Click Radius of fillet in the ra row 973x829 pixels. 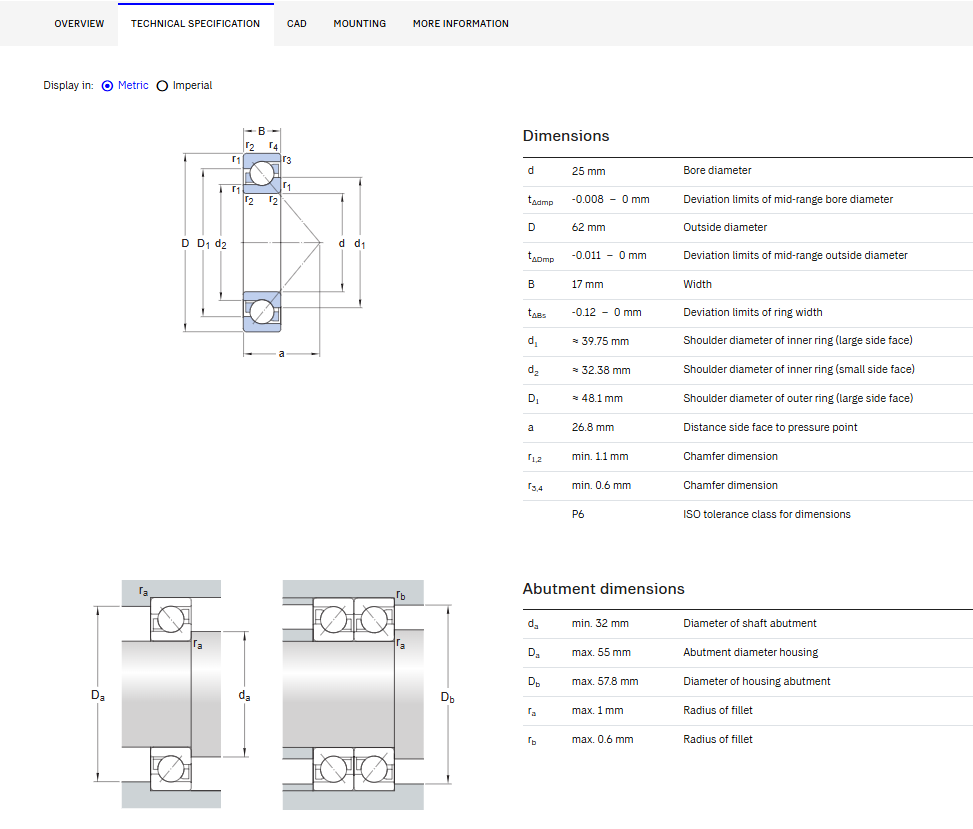(x=718, y=710)
